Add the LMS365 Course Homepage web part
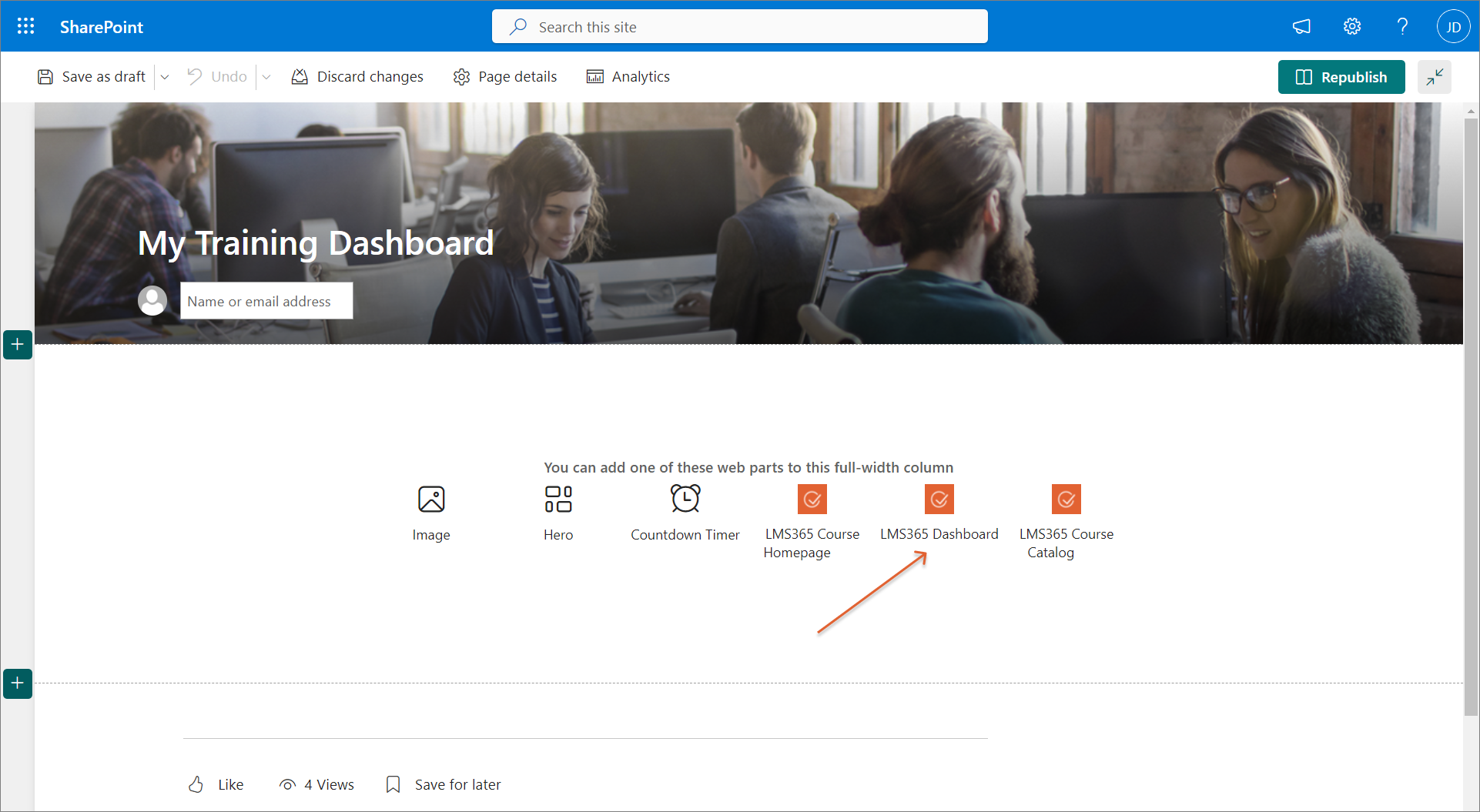The image size is (1480, 812). (x=812, y=522)
